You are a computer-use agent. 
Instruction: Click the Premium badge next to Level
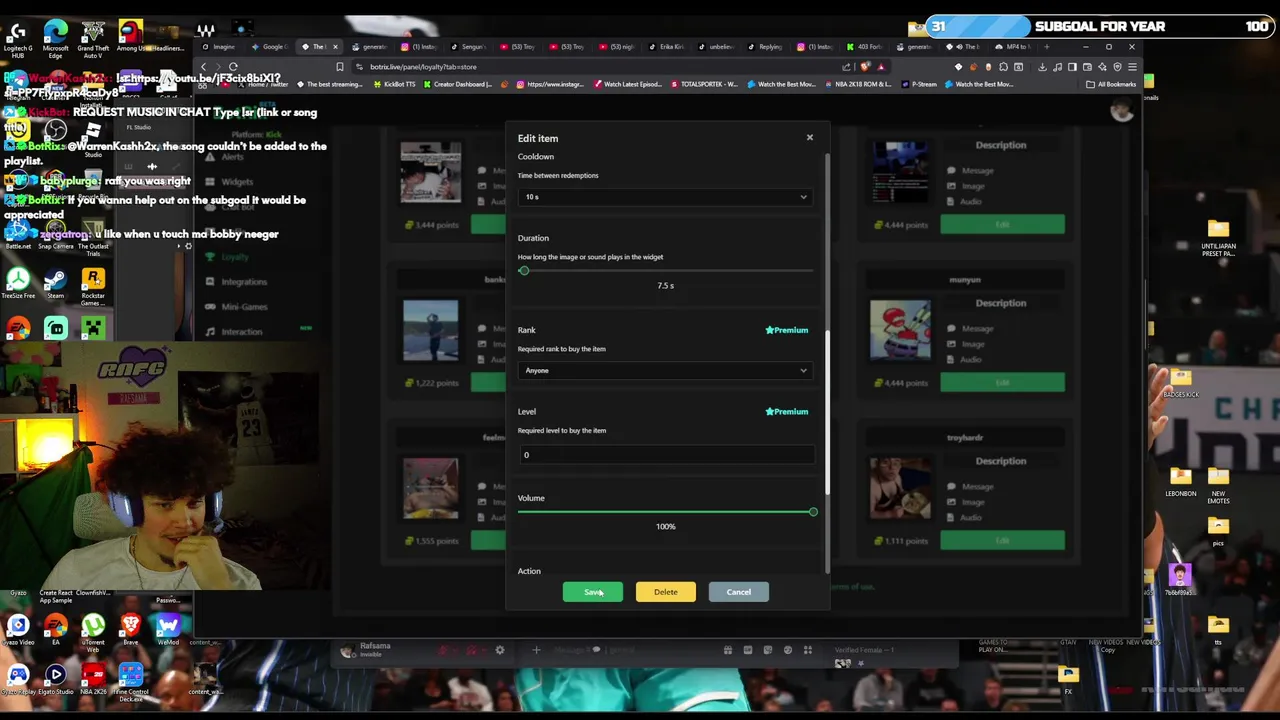(786, 411)
